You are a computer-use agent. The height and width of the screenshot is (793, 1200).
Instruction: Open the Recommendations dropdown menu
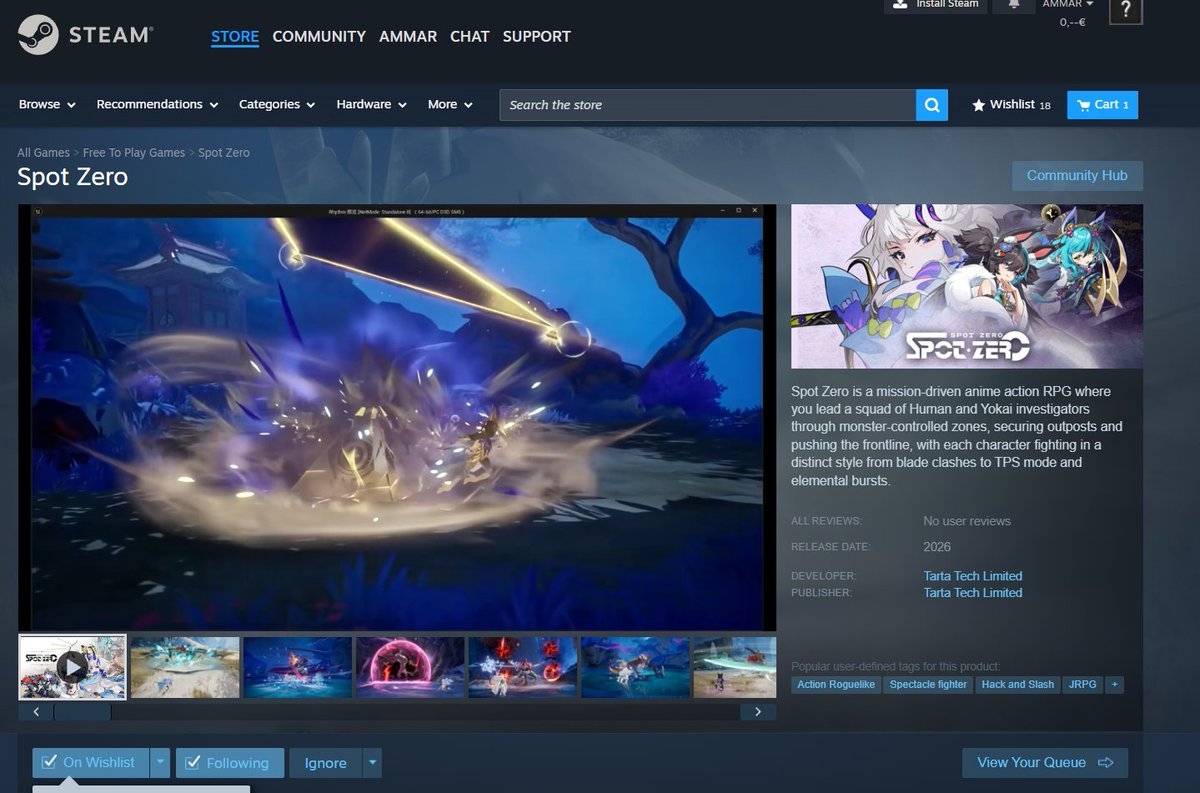click(x=156, y=104)
